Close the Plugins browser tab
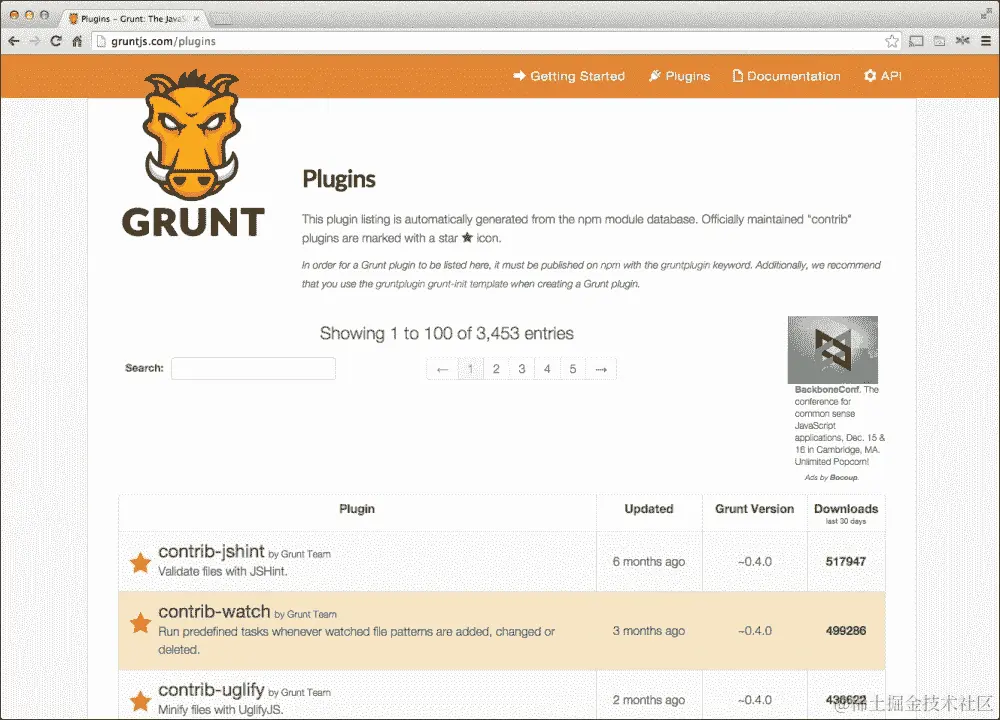 (196, 18)
